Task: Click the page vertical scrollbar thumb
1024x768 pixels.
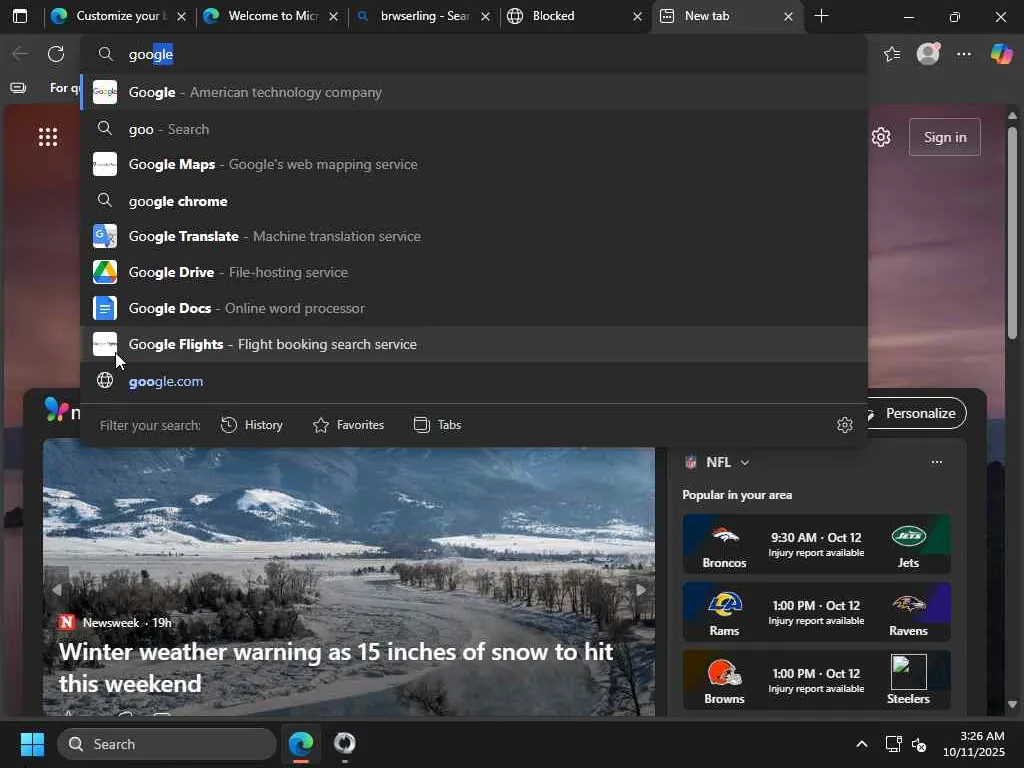Action: click(1012, 232)
